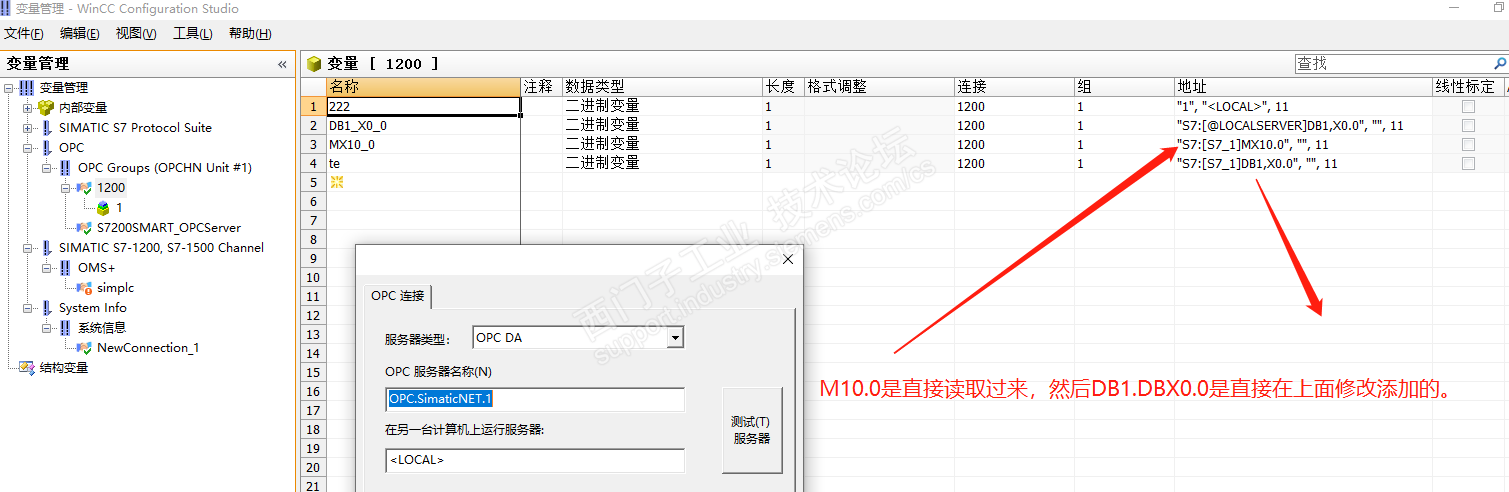Screen dimensions: 1509x492
Task: Open the 工具(L) menu
Action: (193, 33)
